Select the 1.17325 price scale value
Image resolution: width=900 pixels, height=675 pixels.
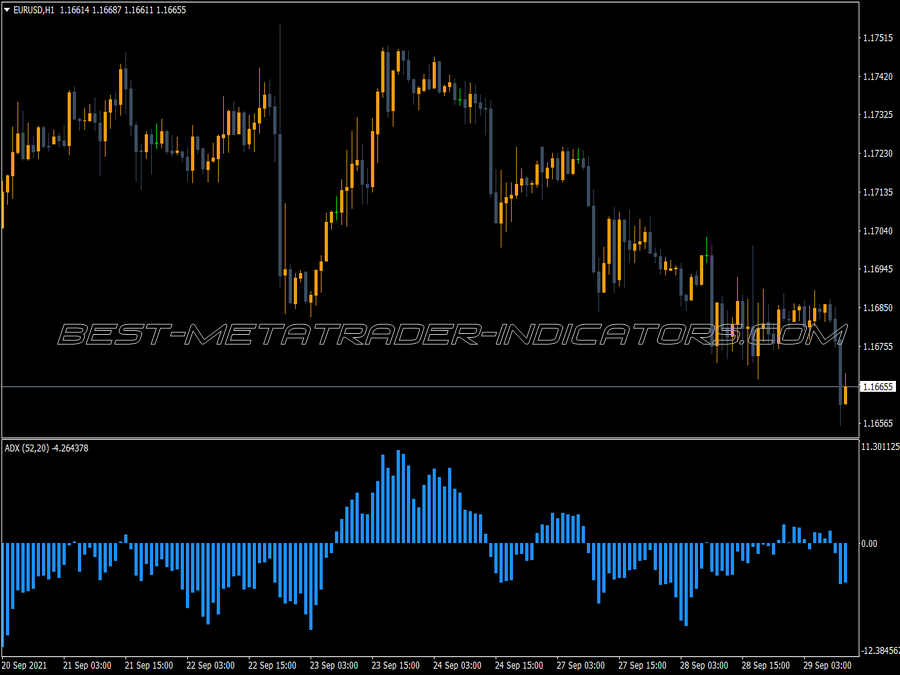pyautogui.click(x=878, y=115)
